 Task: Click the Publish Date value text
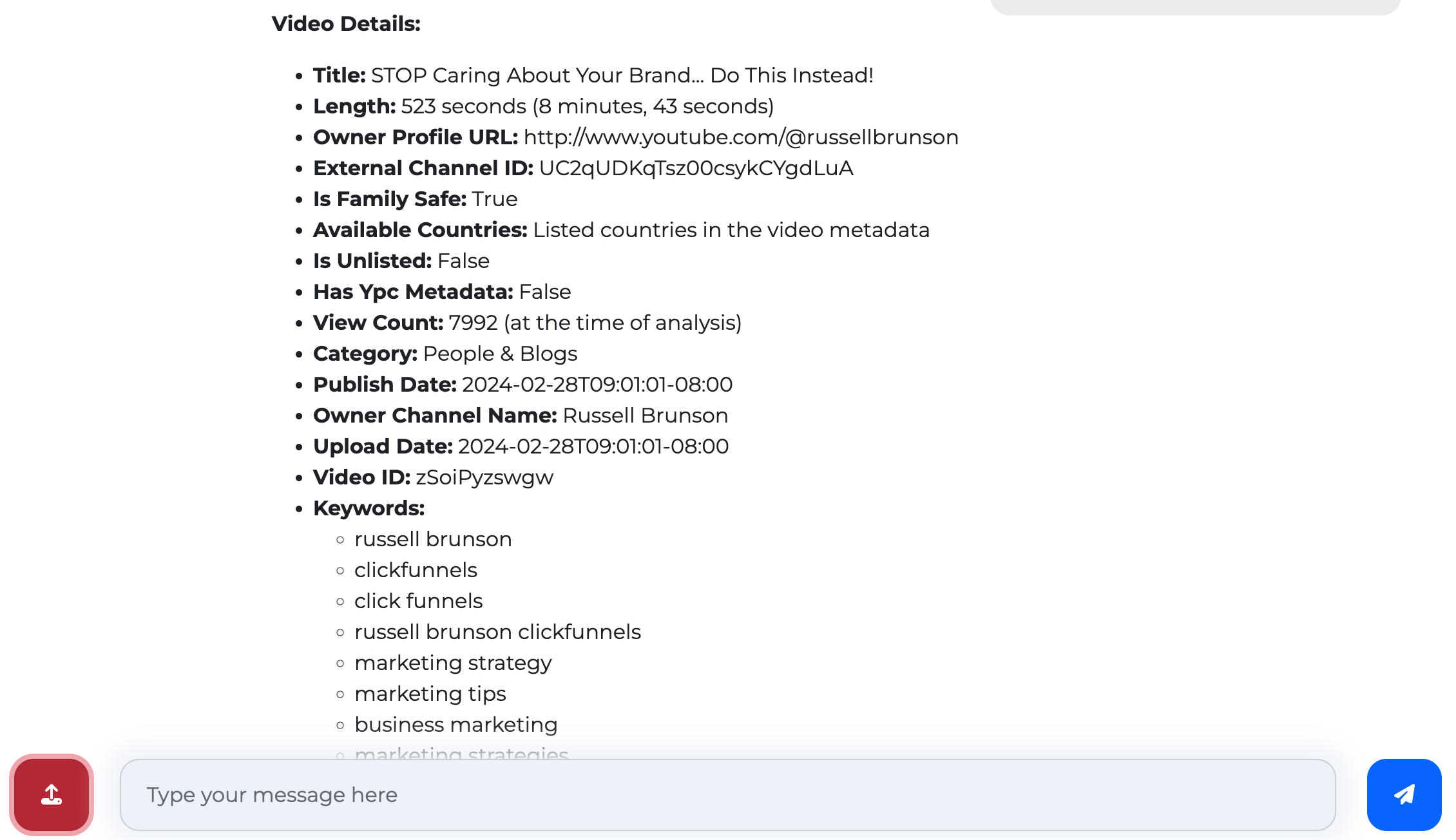597,385
